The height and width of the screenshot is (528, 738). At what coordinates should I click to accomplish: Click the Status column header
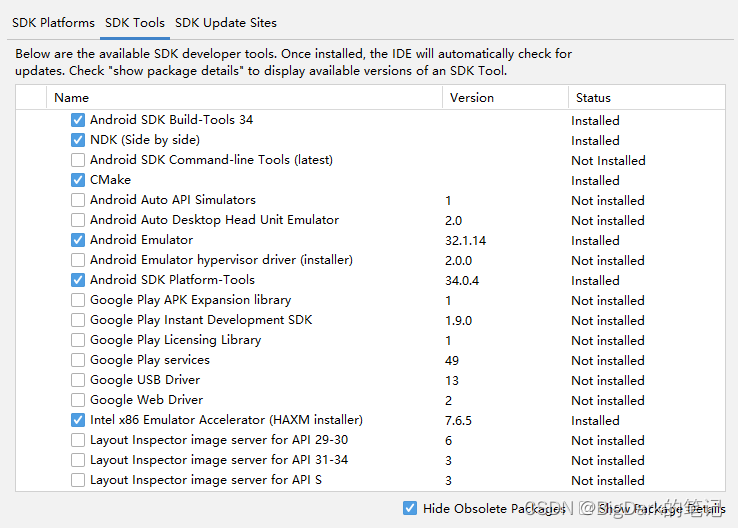(x=647, y=97)
